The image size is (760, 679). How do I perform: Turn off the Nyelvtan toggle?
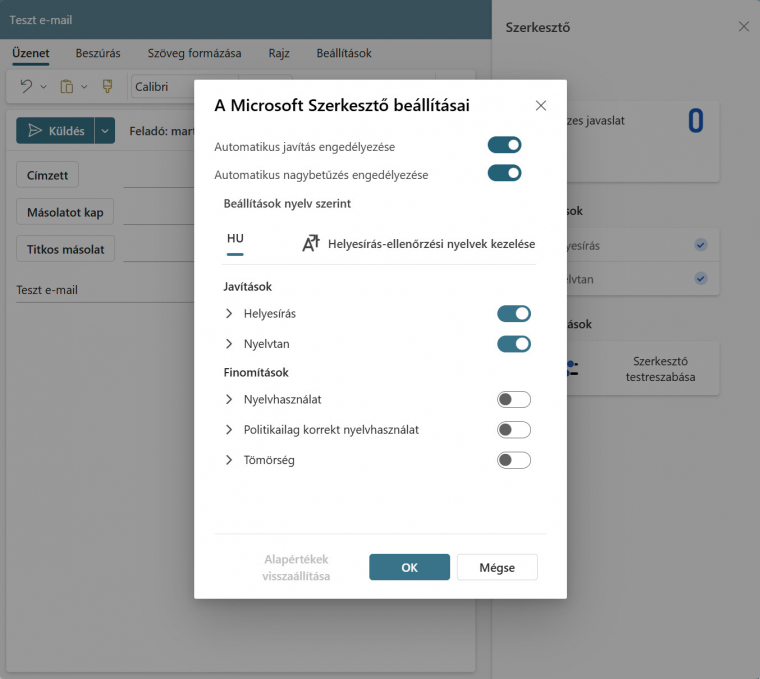(514, 344)
